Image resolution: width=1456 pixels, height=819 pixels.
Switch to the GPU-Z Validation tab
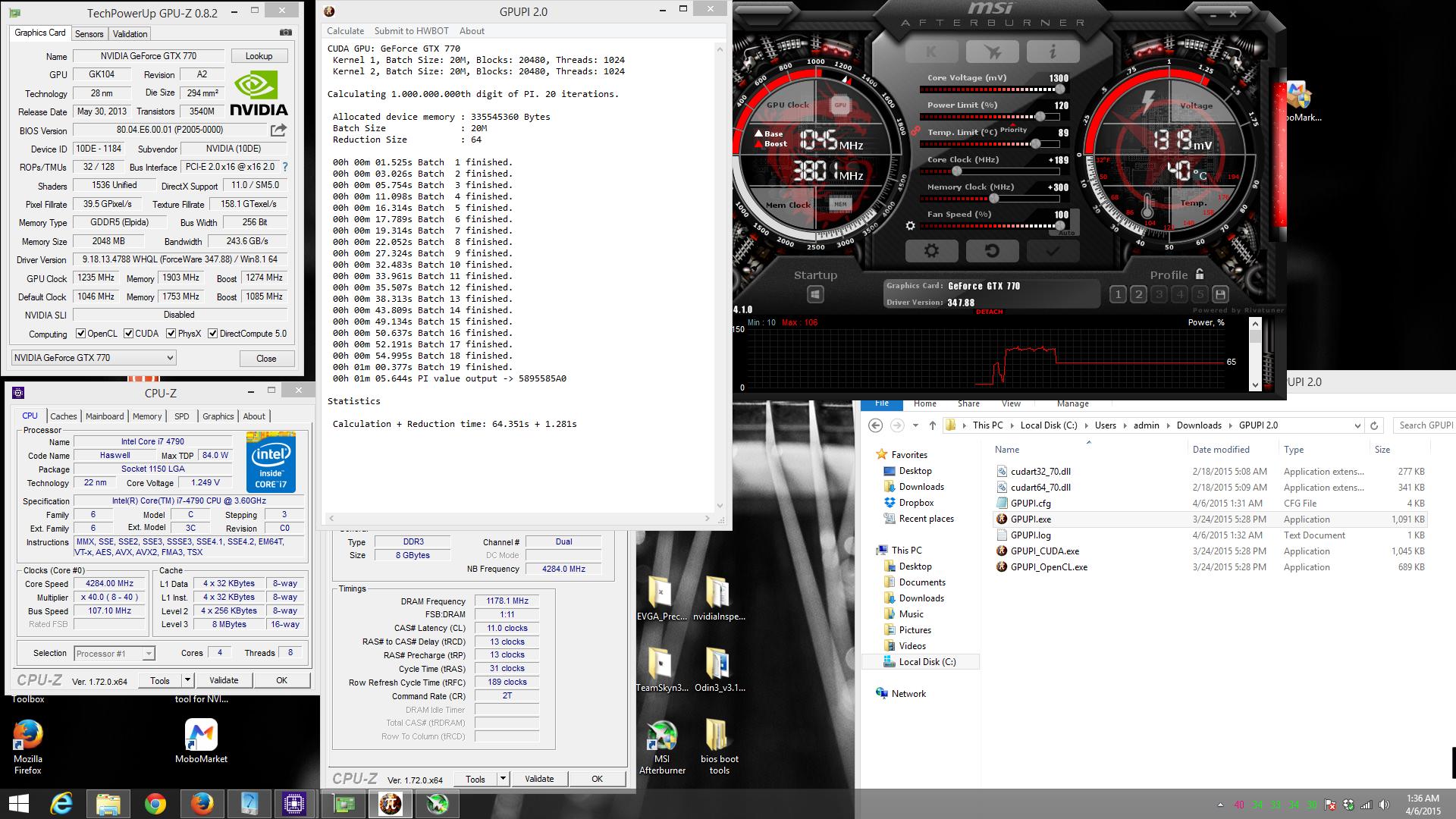click(x=130, y=34)
